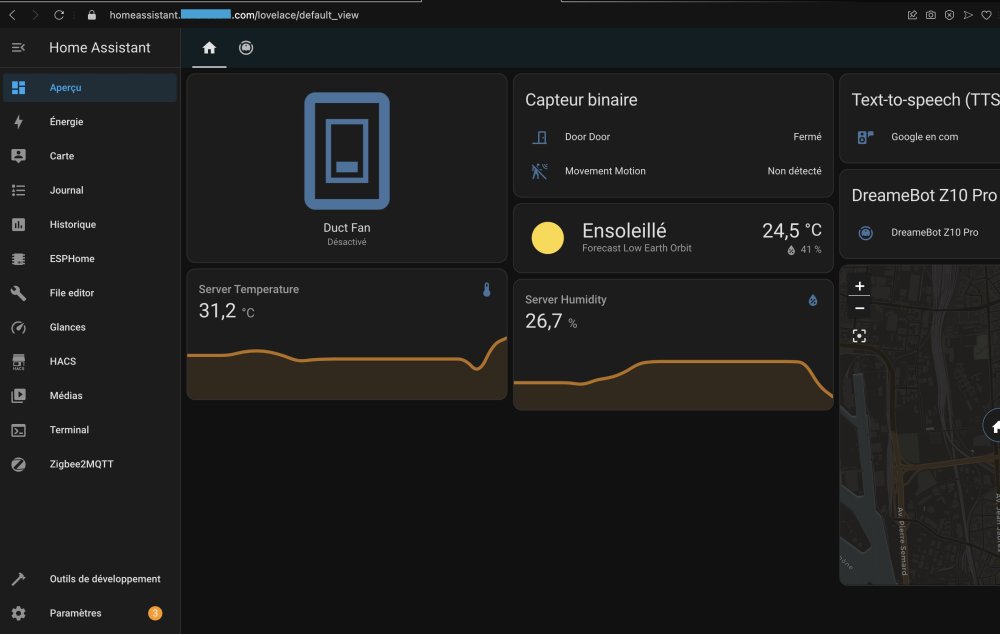This screenshot has height=634, width=1000.
Task: Click the 26,7 % server humidity value
Action: (x=551, y=321)
